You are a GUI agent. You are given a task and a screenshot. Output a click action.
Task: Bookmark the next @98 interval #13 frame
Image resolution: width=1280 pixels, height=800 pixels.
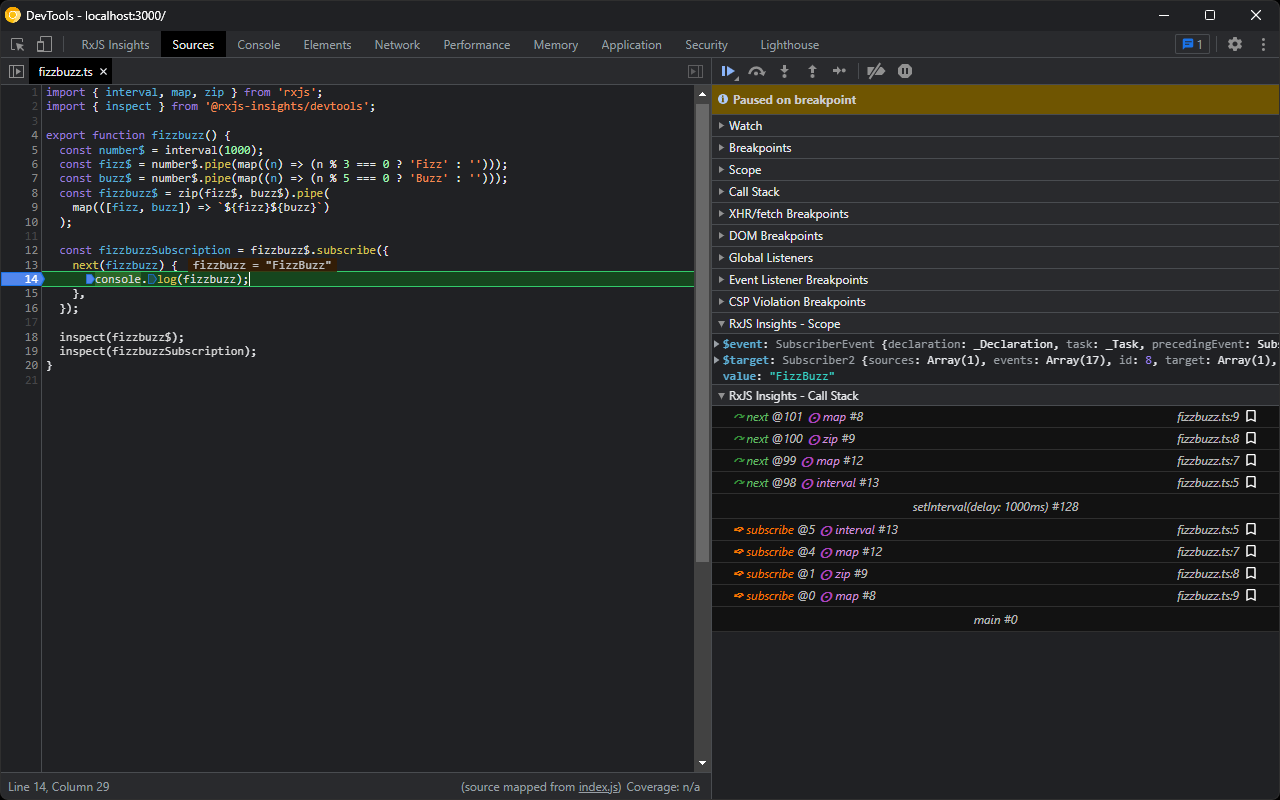[x=1251, y=483]
